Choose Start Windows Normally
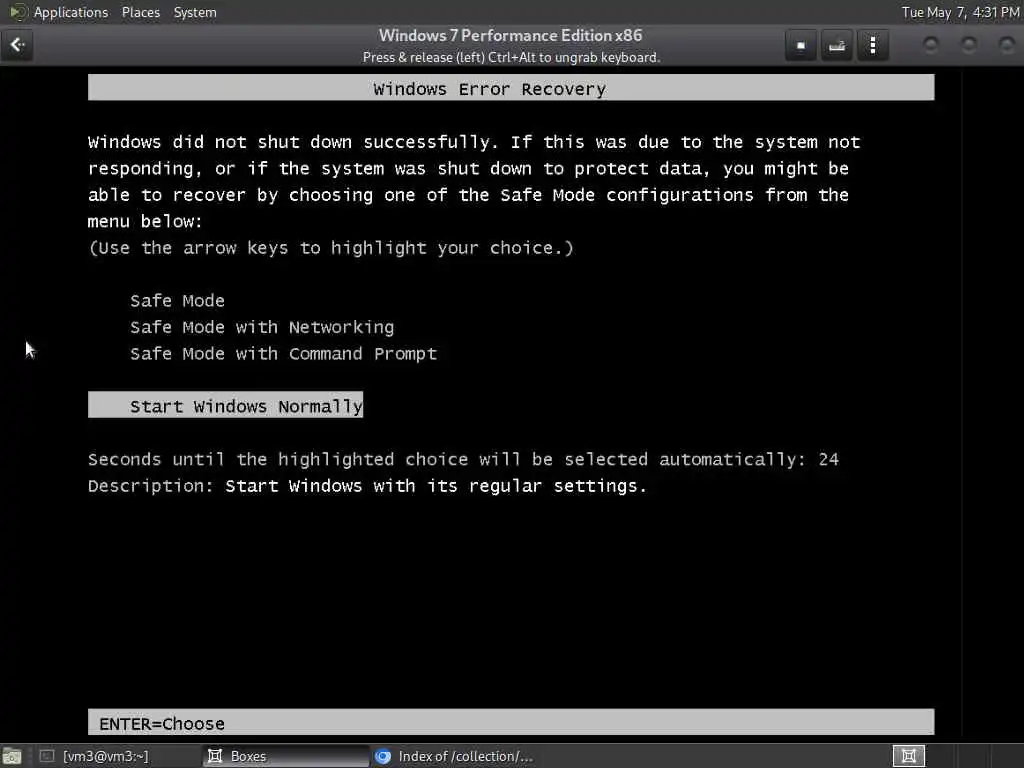1024x768 pixels. point(225,406)
